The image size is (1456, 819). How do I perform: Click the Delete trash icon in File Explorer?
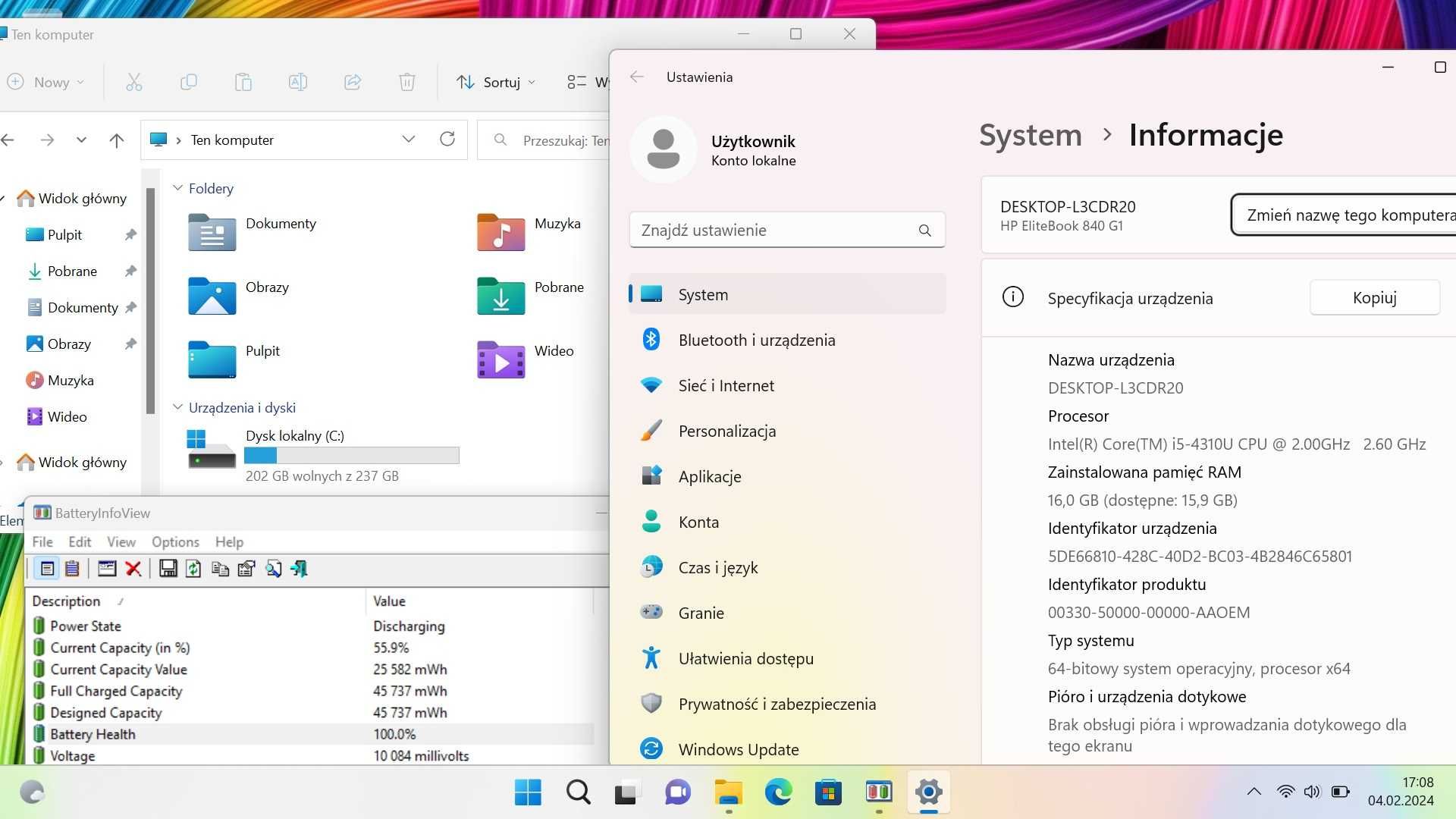[407, 82]
